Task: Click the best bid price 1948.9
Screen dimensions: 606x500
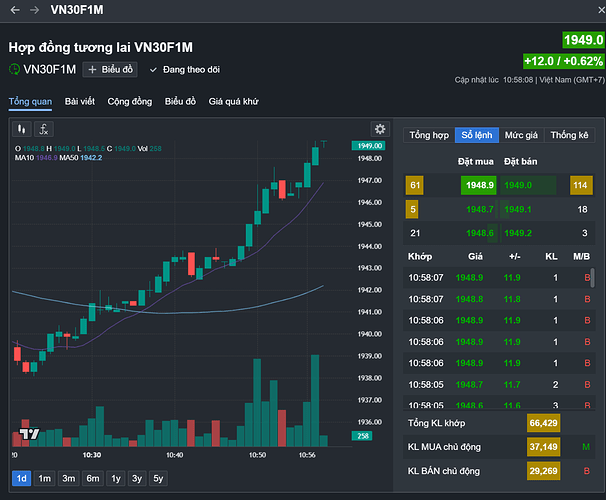Action: pyautogui.click(x=480, y=185)
